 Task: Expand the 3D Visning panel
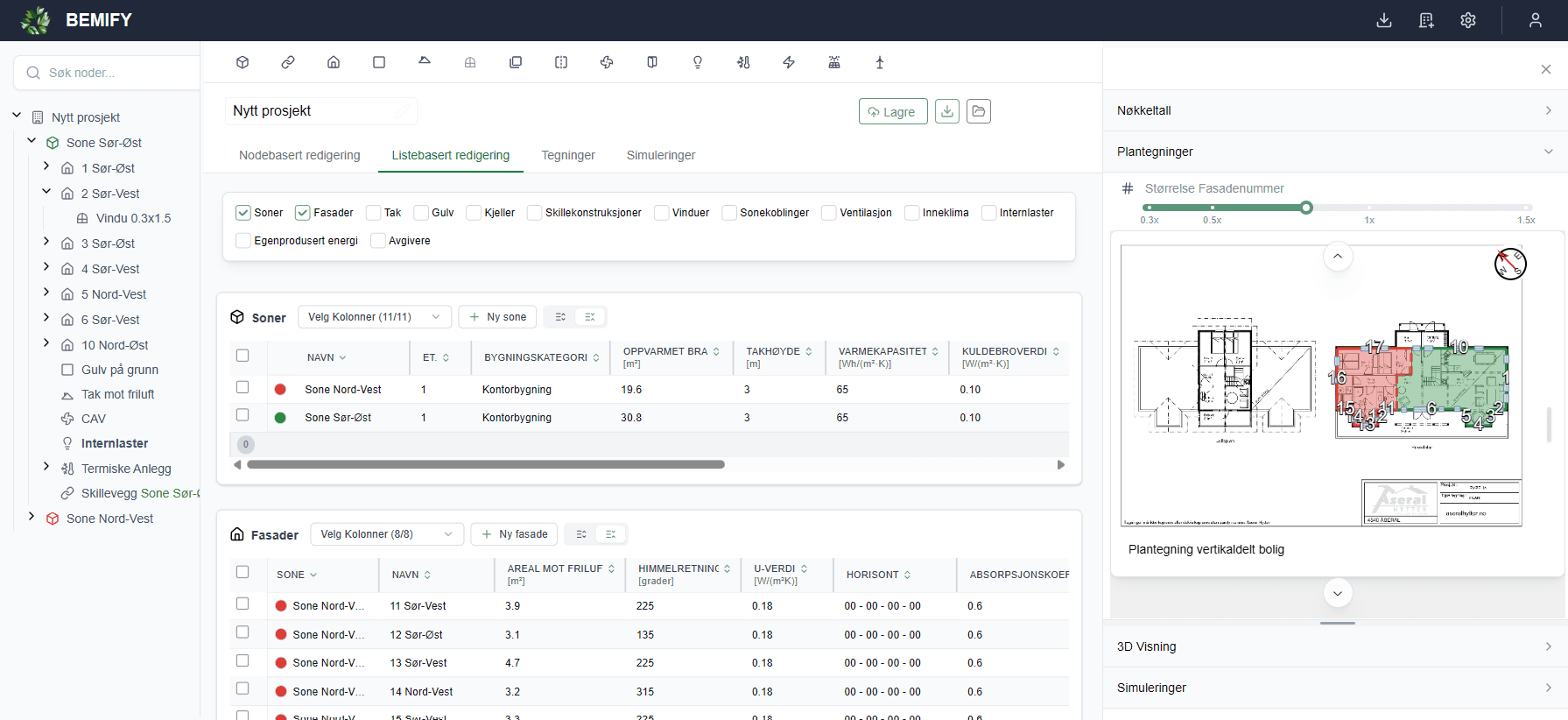tap(1334, 646)
